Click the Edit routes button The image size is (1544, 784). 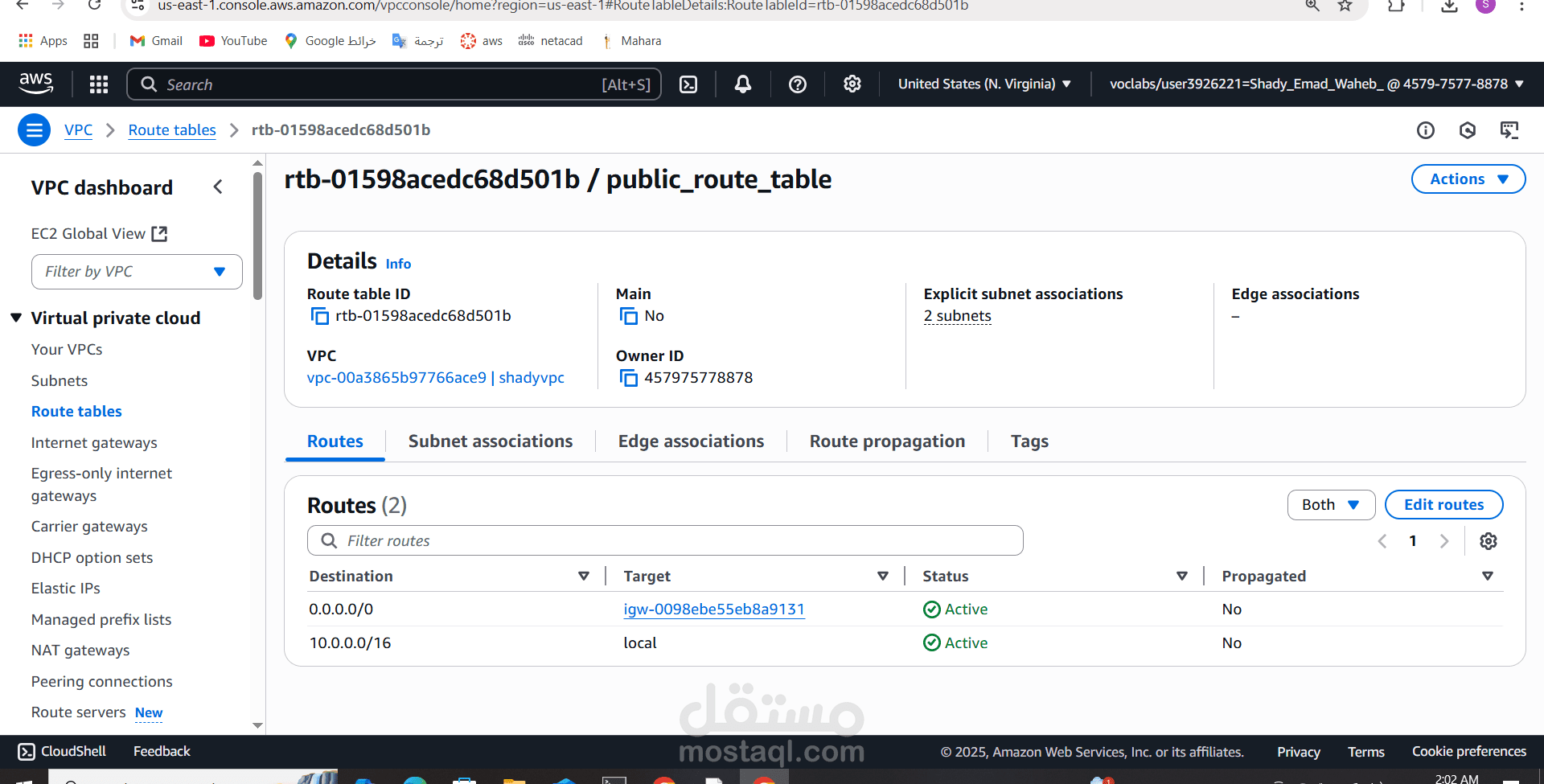point(1443,505)
